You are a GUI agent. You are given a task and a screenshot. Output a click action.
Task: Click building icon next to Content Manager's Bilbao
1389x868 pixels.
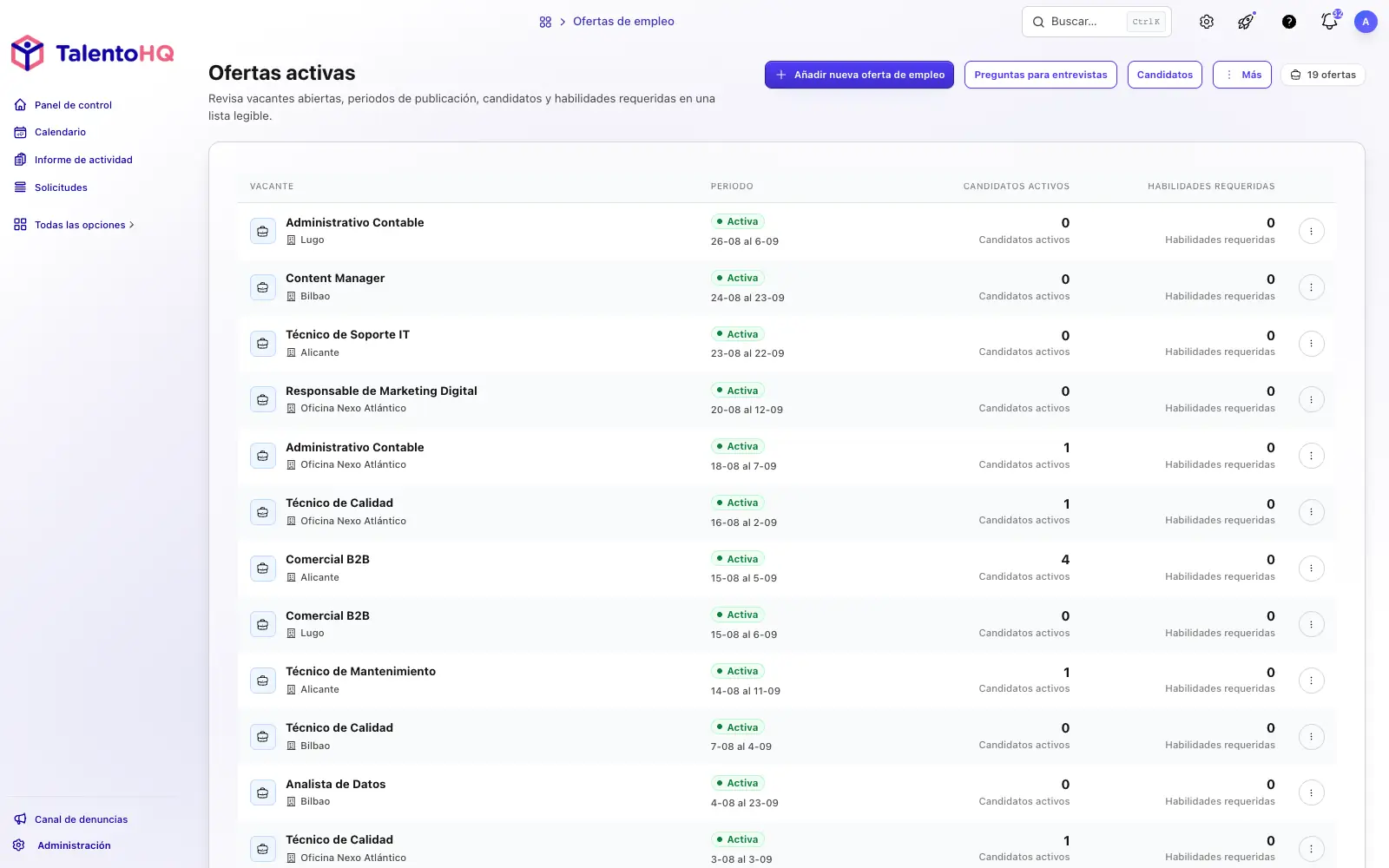(292, 296)
